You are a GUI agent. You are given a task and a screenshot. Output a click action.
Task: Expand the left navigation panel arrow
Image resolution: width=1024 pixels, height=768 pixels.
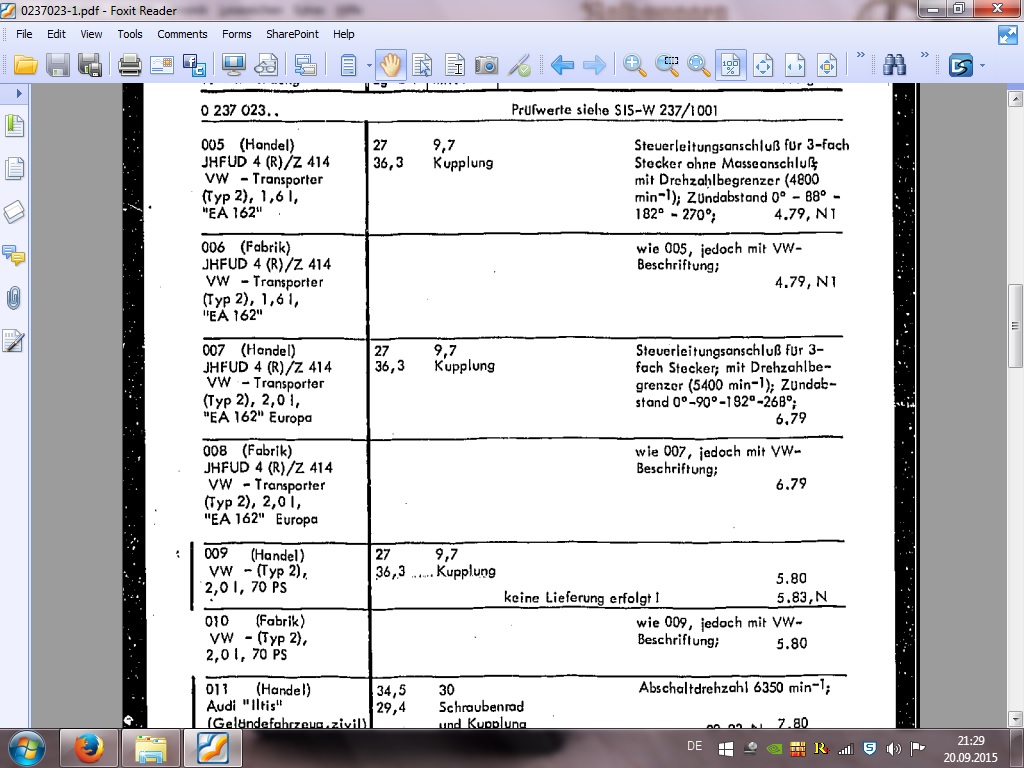pyautogui.click(x=18, y=93)
